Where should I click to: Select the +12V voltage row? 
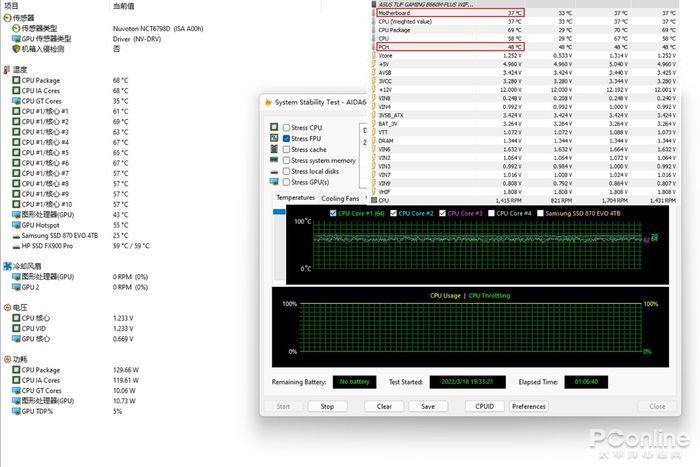coord(525,90)
